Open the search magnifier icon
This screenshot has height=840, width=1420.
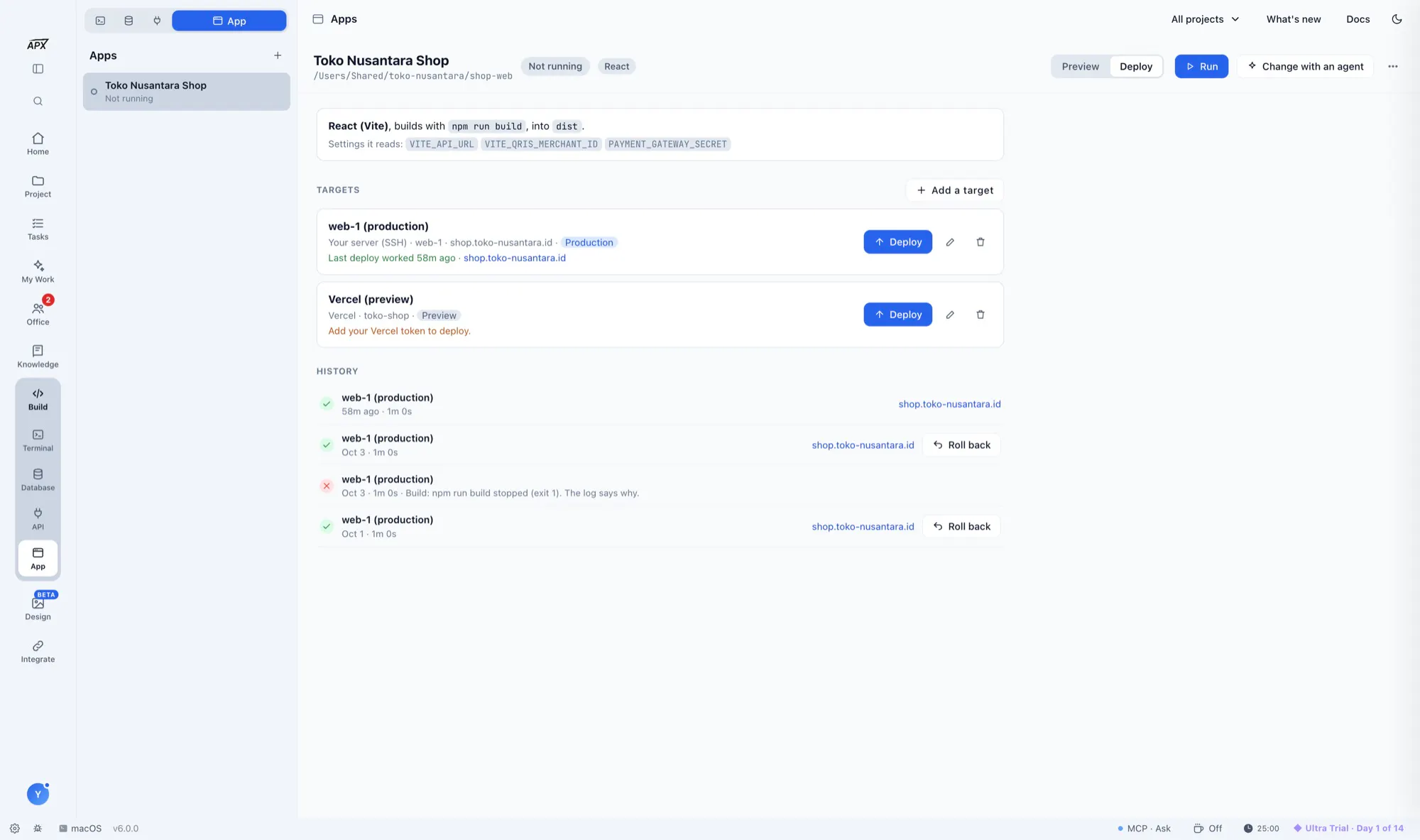point(38,101)
